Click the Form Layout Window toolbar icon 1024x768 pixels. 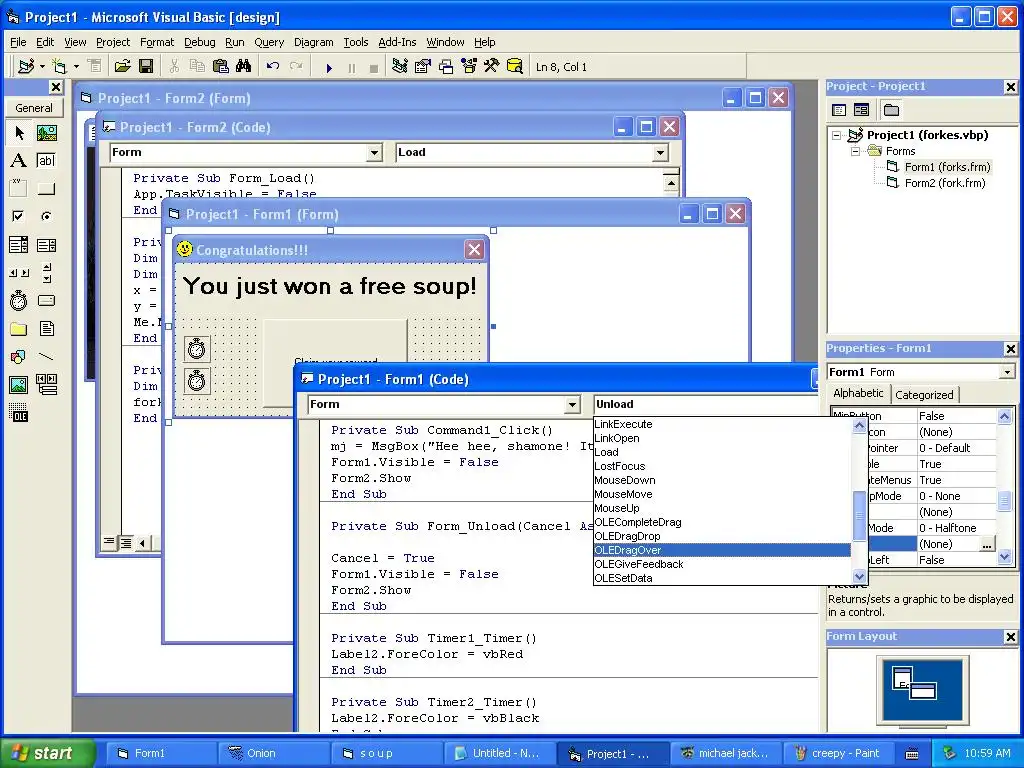(446, 66)
